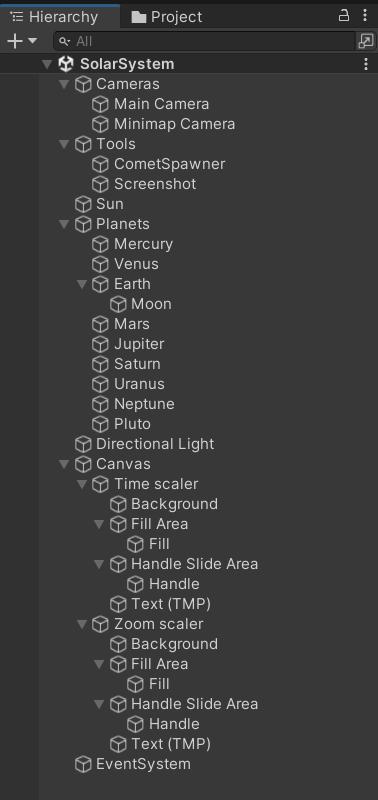
Task: Click the Directional Light cube icon
Action: pos(83,444)
